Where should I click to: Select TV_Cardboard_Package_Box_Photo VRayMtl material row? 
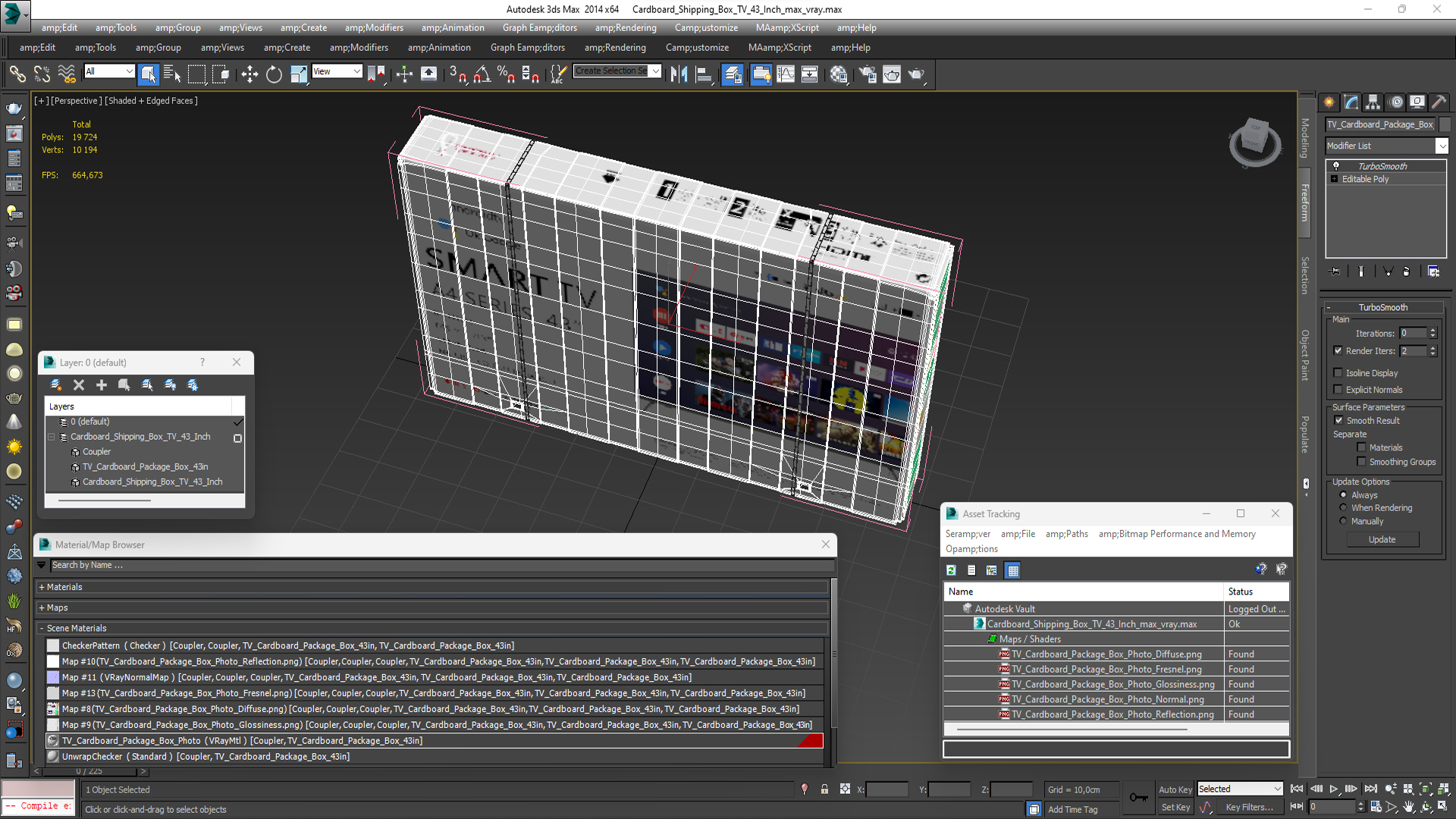(x=435, y=741)
